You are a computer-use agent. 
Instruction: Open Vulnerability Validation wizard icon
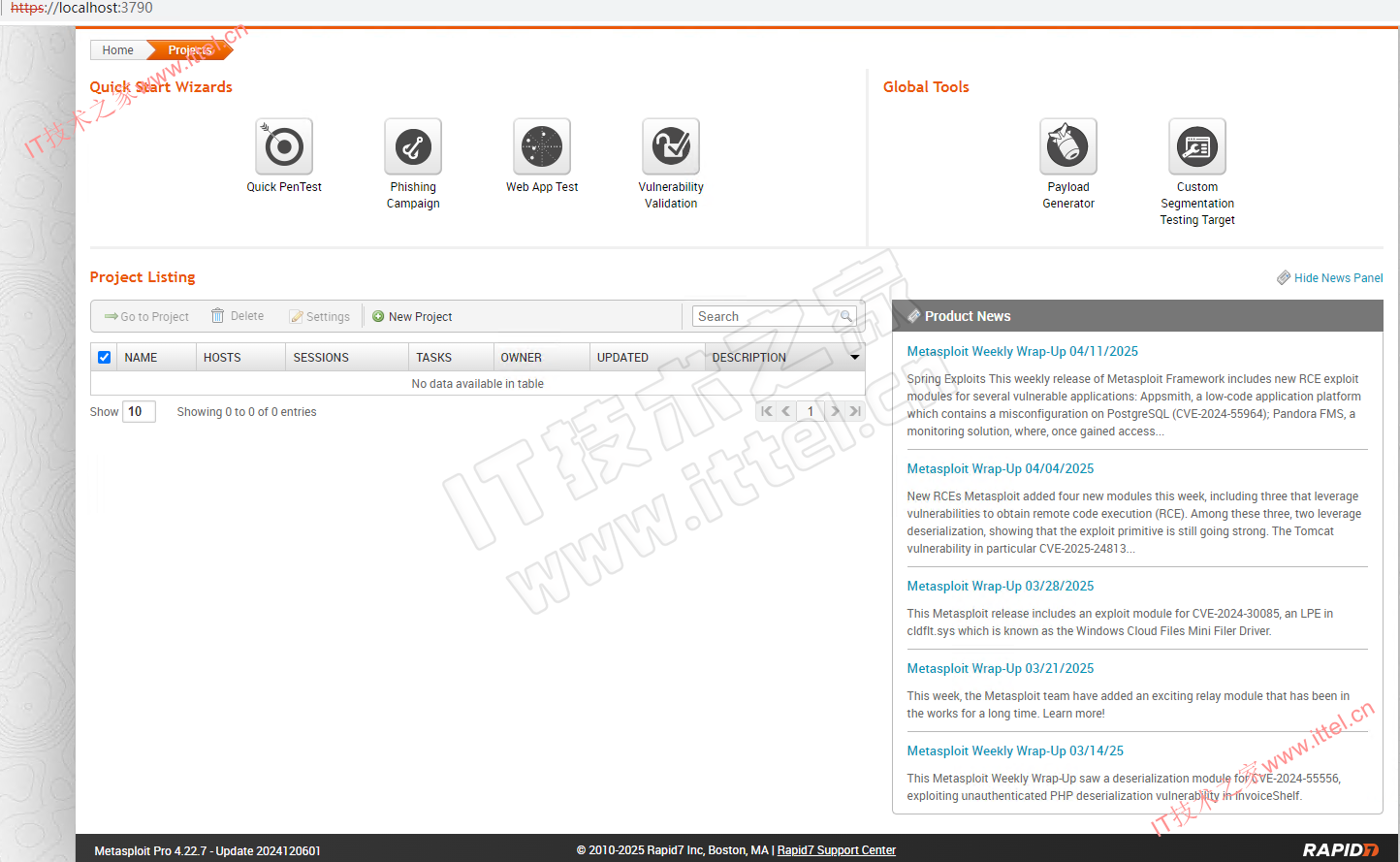[671, 146]
